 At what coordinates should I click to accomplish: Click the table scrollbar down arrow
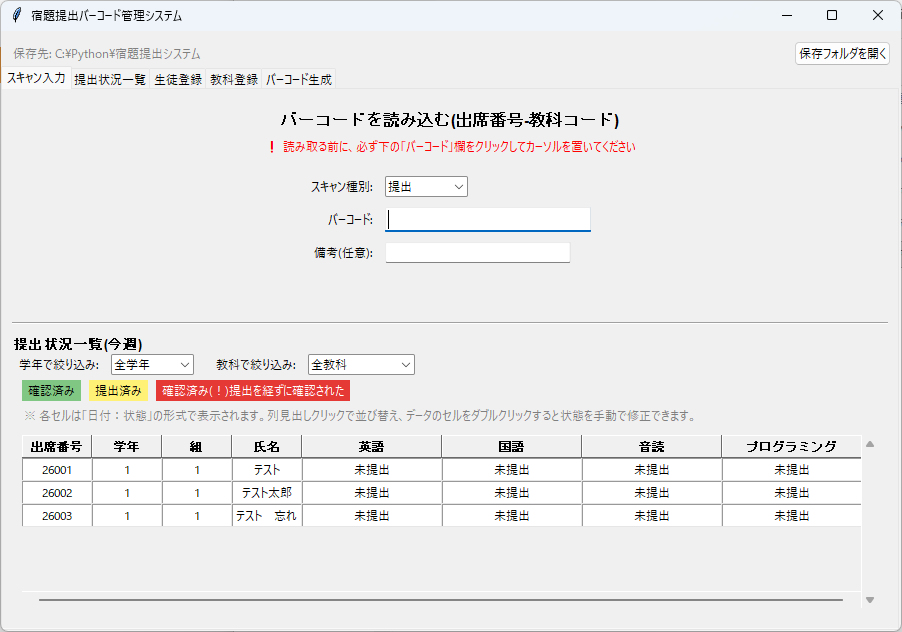[x=870, y=600]
